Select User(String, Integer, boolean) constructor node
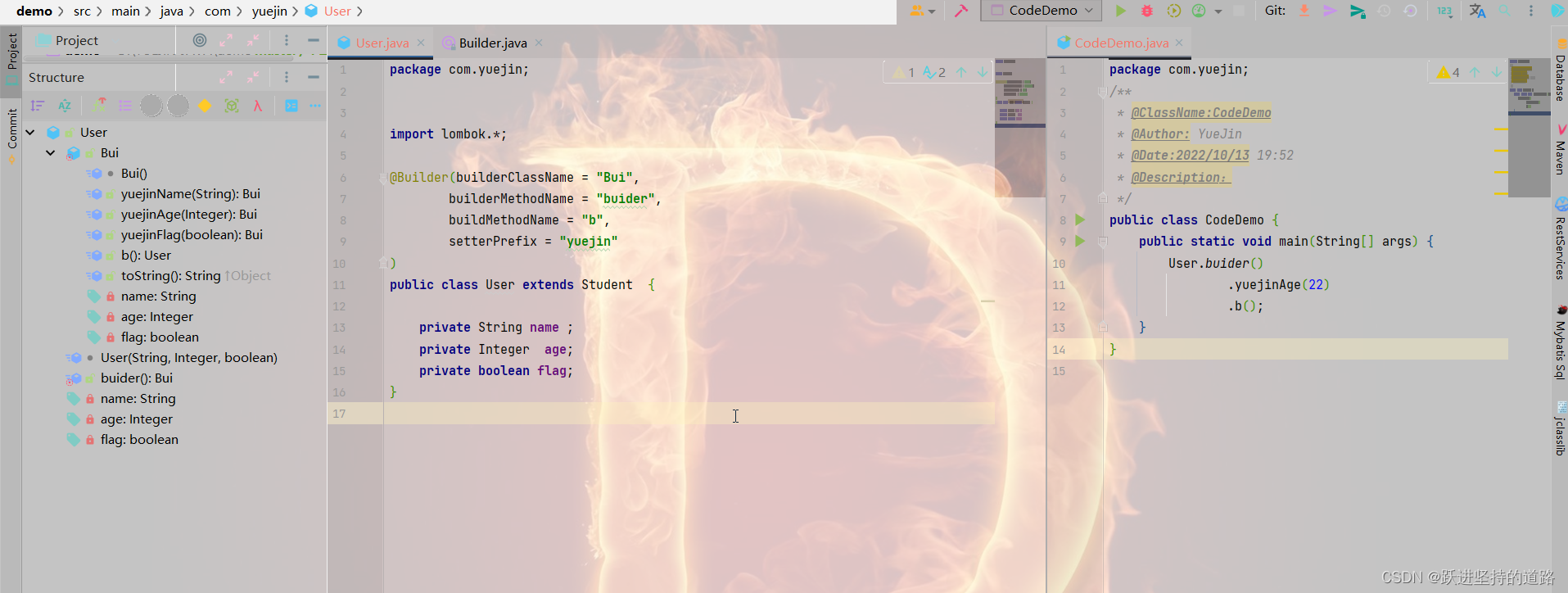Image resolution: width=1568 pixels, height=593 pixels. 188,358
